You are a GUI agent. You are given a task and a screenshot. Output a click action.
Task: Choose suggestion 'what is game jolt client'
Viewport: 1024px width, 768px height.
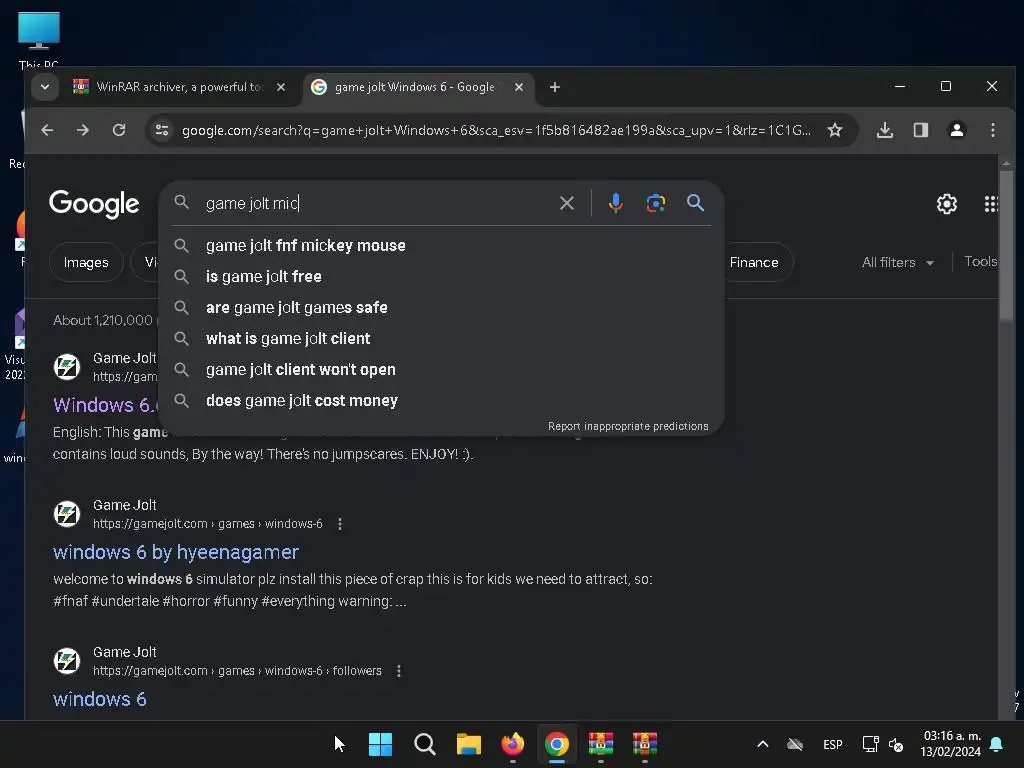pyautogui.click(x=441, y=338)
